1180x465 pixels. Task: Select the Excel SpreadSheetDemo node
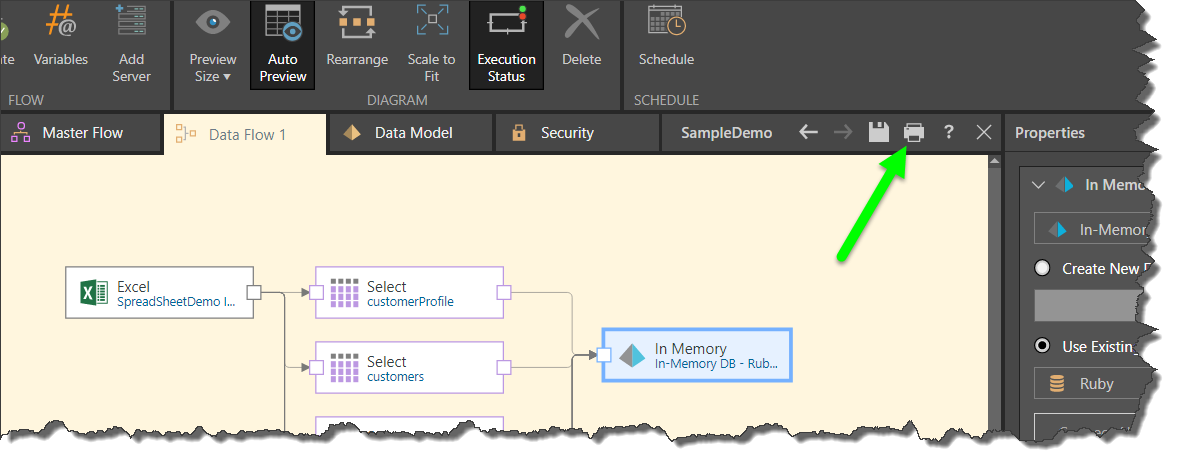(159, 292)
